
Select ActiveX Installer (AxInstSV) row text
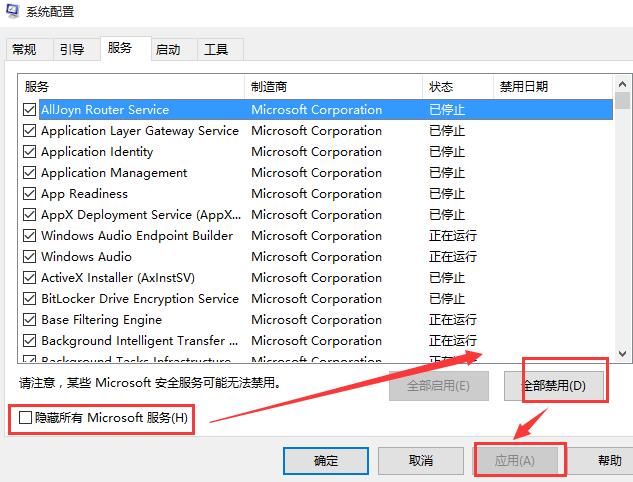118,277
